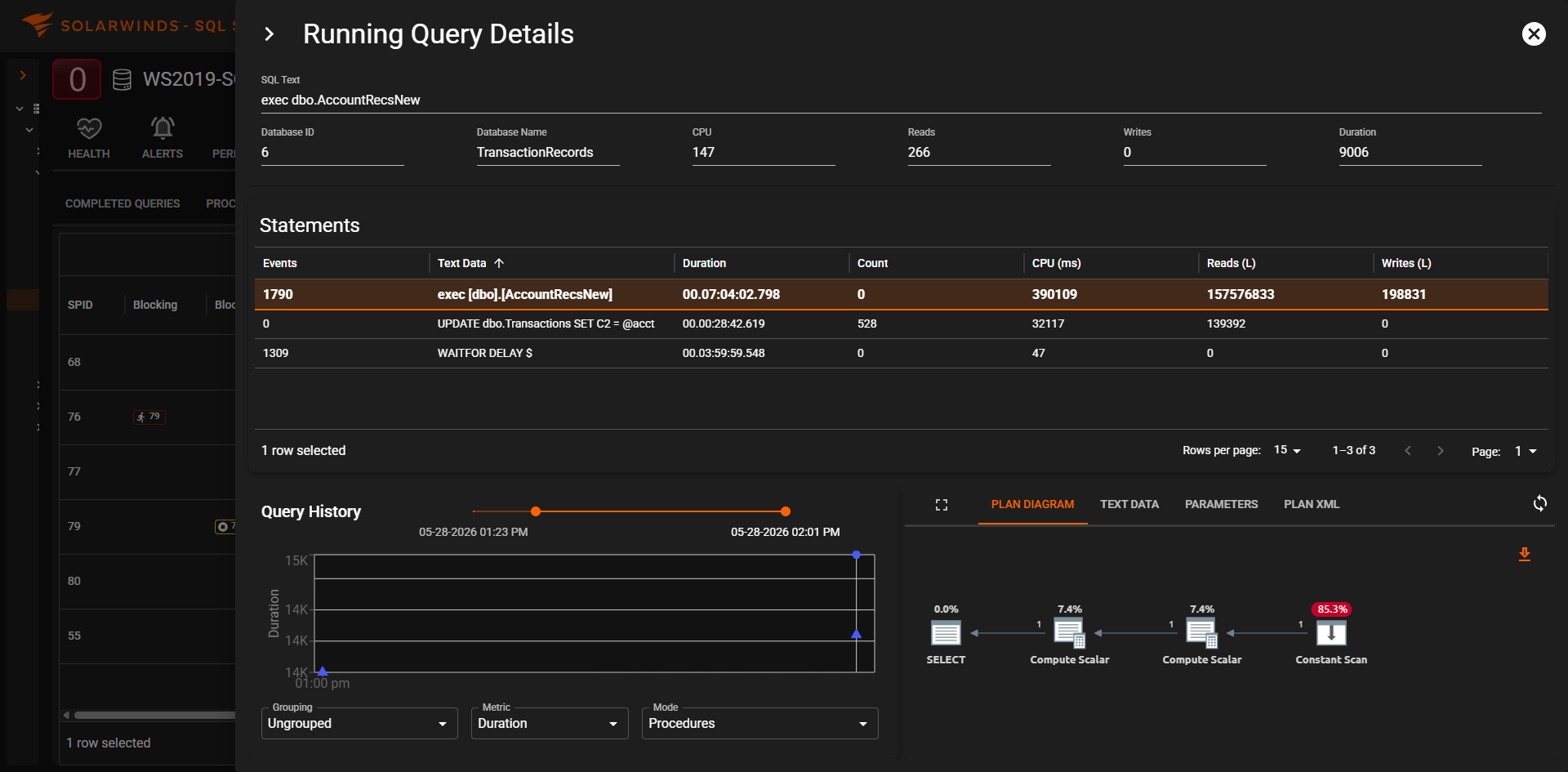Image resolution: width=1568 pixels, height=772 pixels.
Task: Open the Alerts bell icon
Action: pyautogui.click(x=163, y=127)
